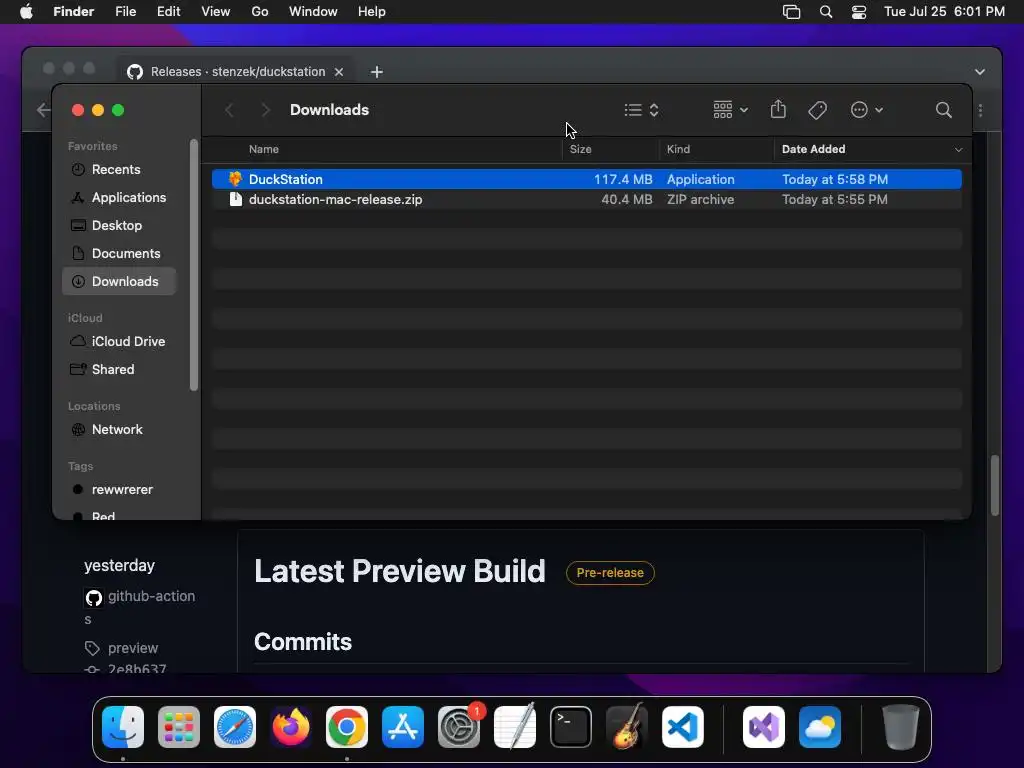Click the Share icon in Finder toolbar
This screenshot has height=768, width=1024.
pyautogui.click(x=778, y=109)
